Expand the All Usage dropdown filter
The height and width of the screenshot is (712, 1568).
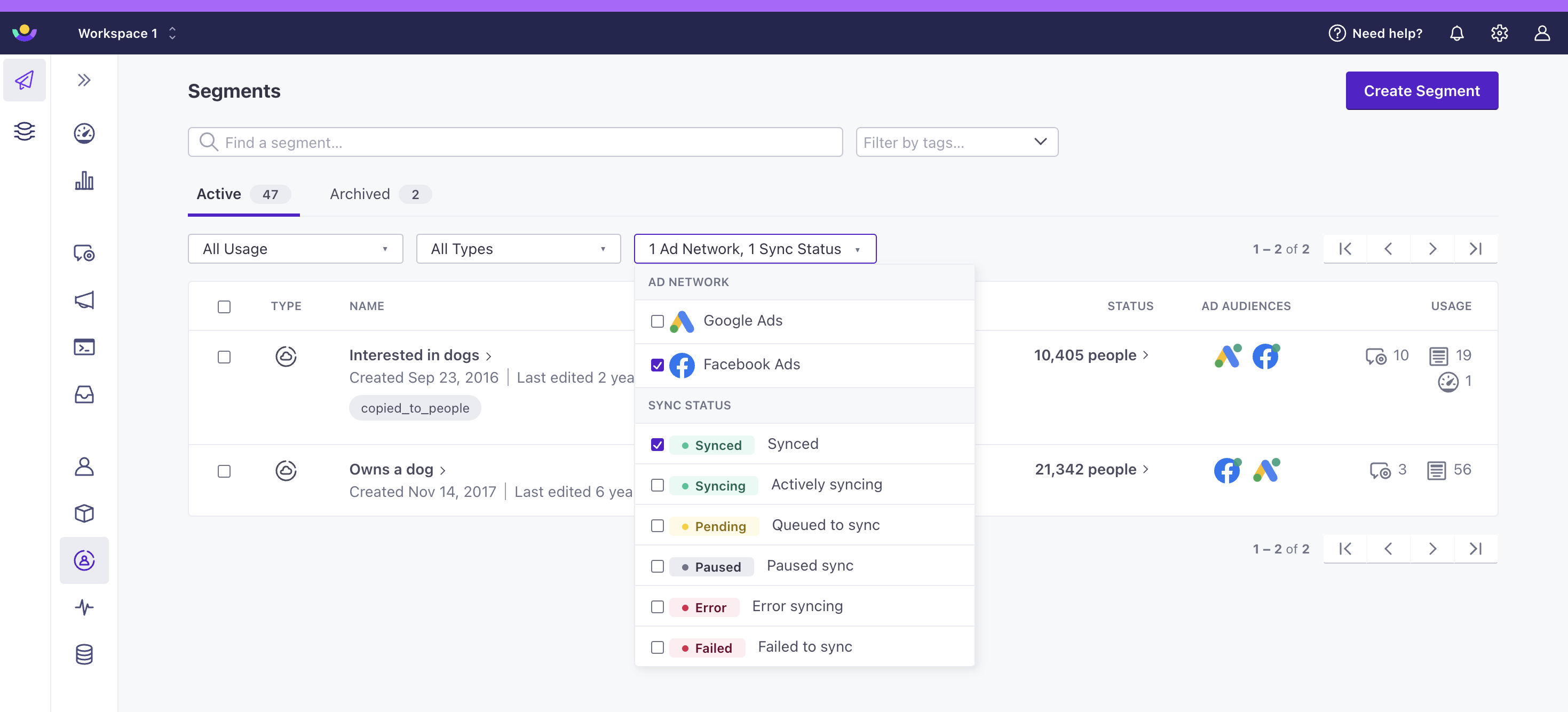click(x=296, y=248)
